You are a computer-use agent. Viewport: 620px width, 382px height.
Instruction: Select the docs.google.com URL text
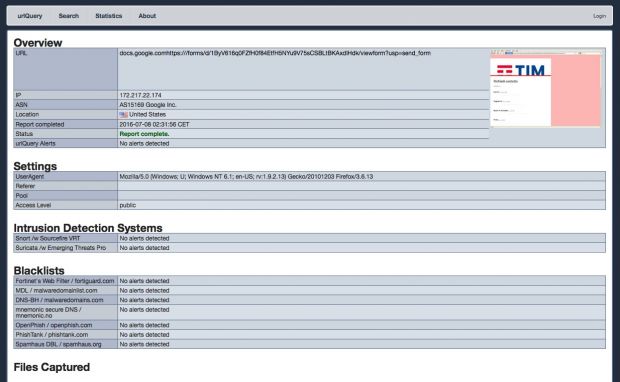(275, 53)
